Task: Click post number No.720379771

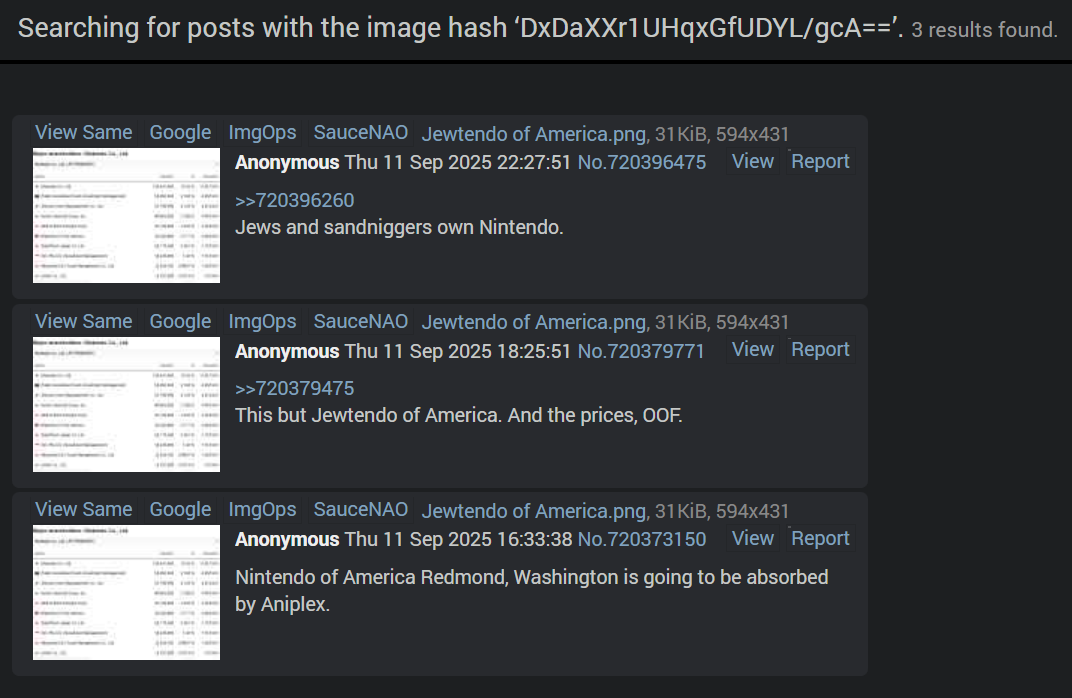Action: [x=641, y=351]
